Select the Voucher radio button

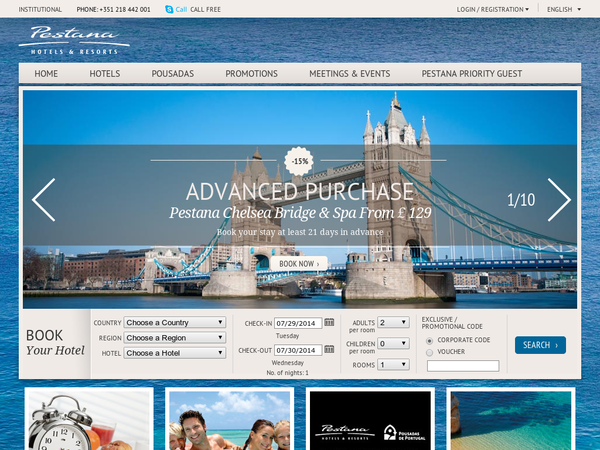point(429,352)
